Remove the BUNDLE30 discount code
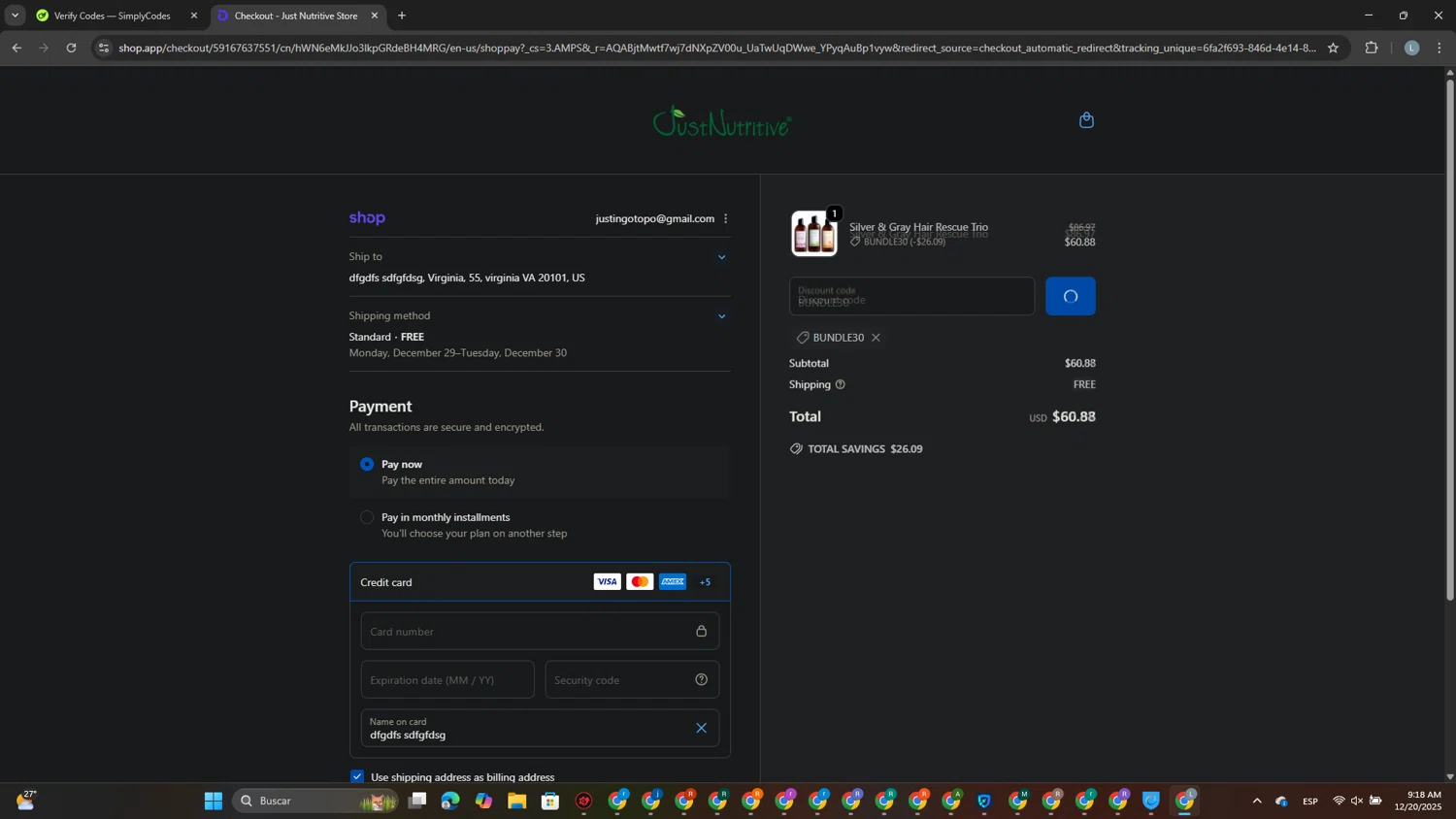The image size is (1456, 819). [876, 338]
